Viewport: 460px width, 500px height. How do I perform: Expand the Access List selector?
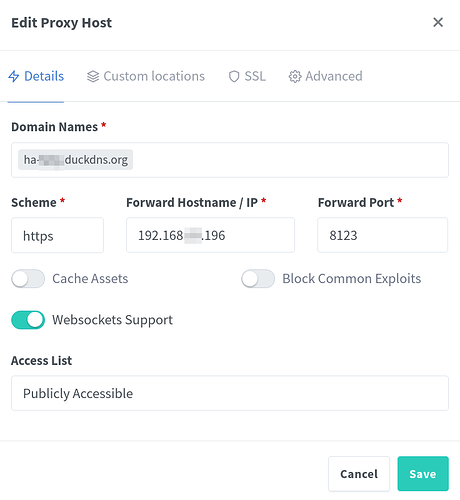(230, 393)
